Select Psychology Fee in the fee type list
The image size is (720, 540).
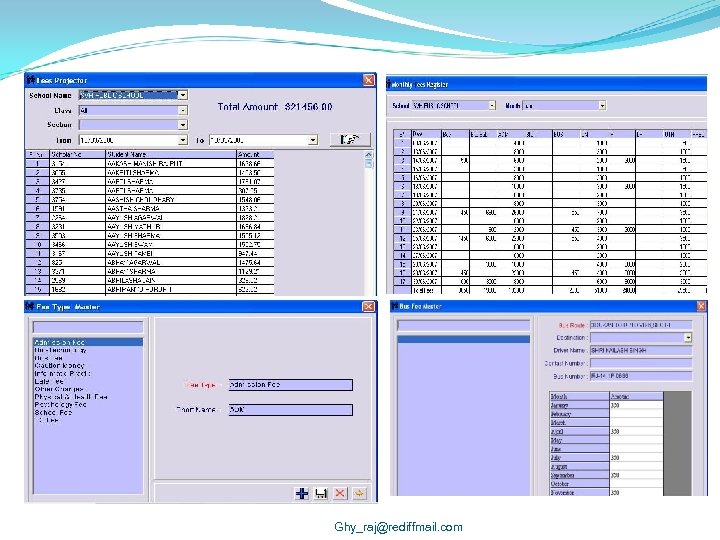61,405
